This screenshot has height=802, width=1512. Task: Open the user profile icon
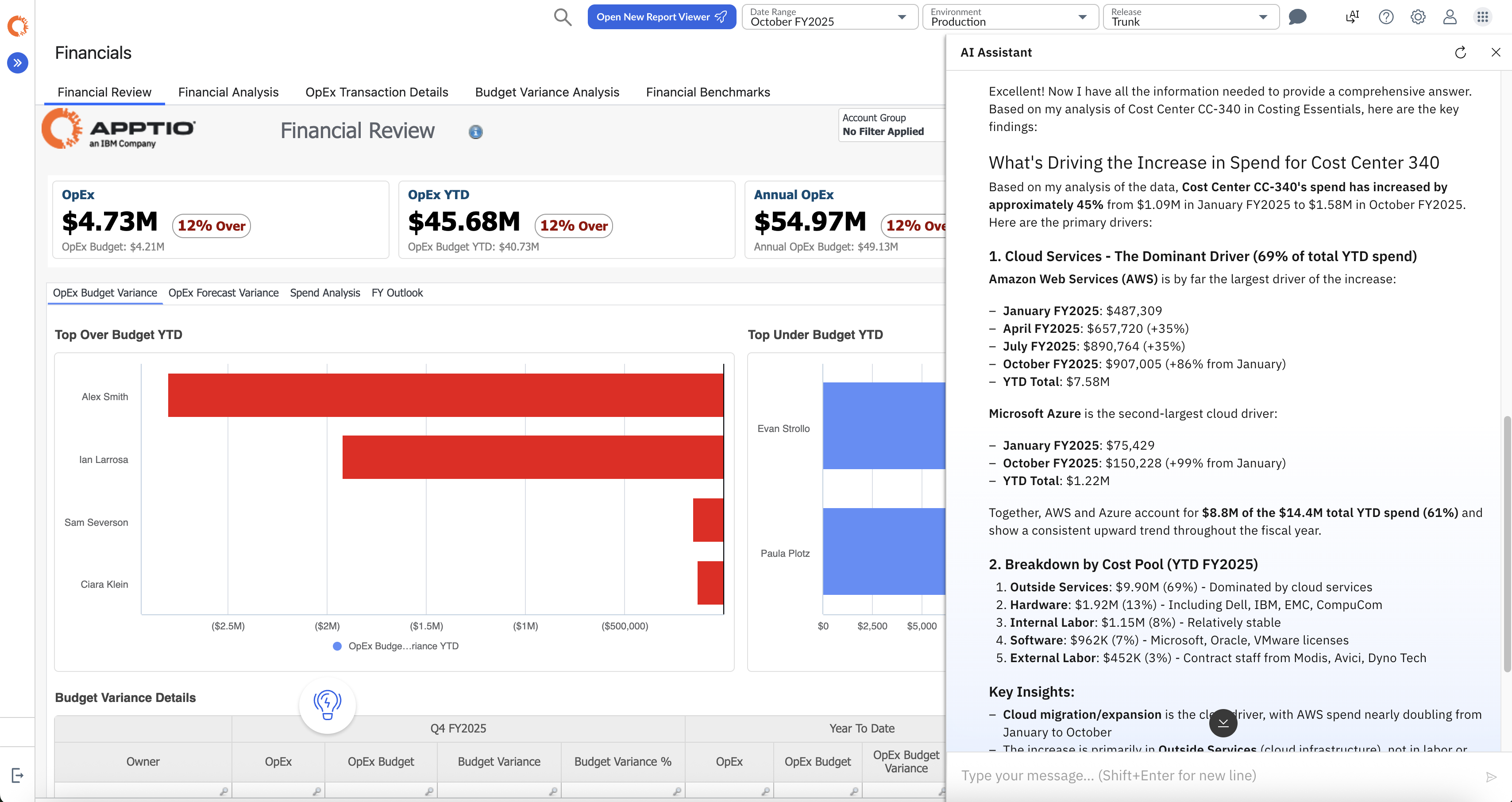[1449, 17]
